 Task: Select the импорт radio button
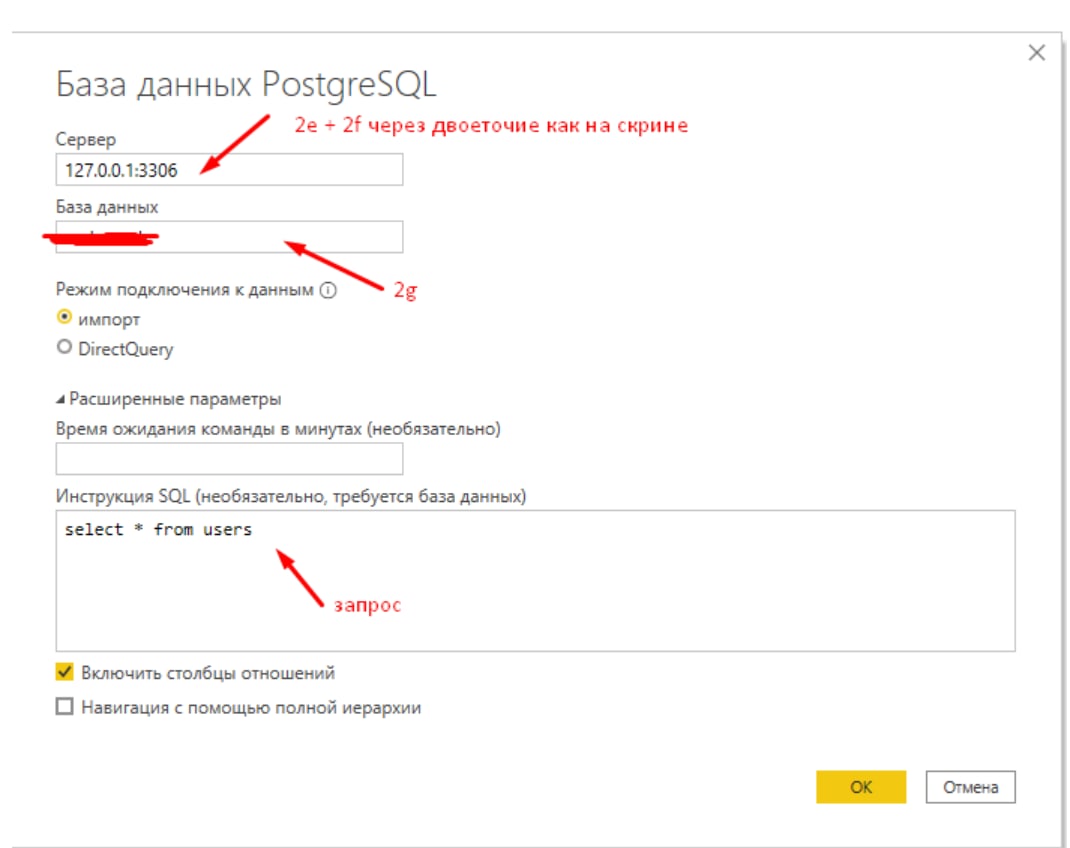point(64,317)
